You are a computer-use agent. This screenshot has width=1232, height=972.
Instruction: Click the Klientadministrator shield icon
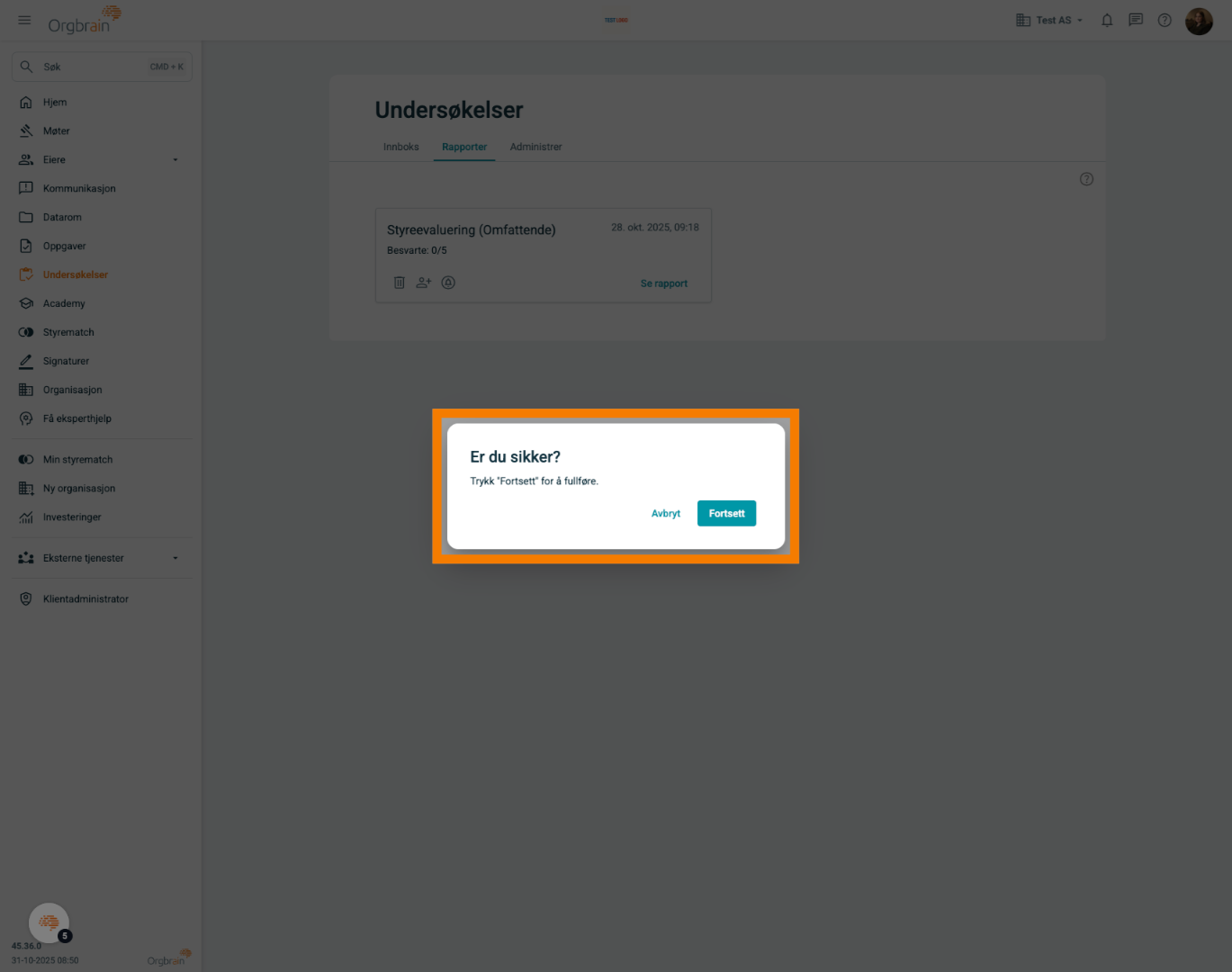(26, 599)
